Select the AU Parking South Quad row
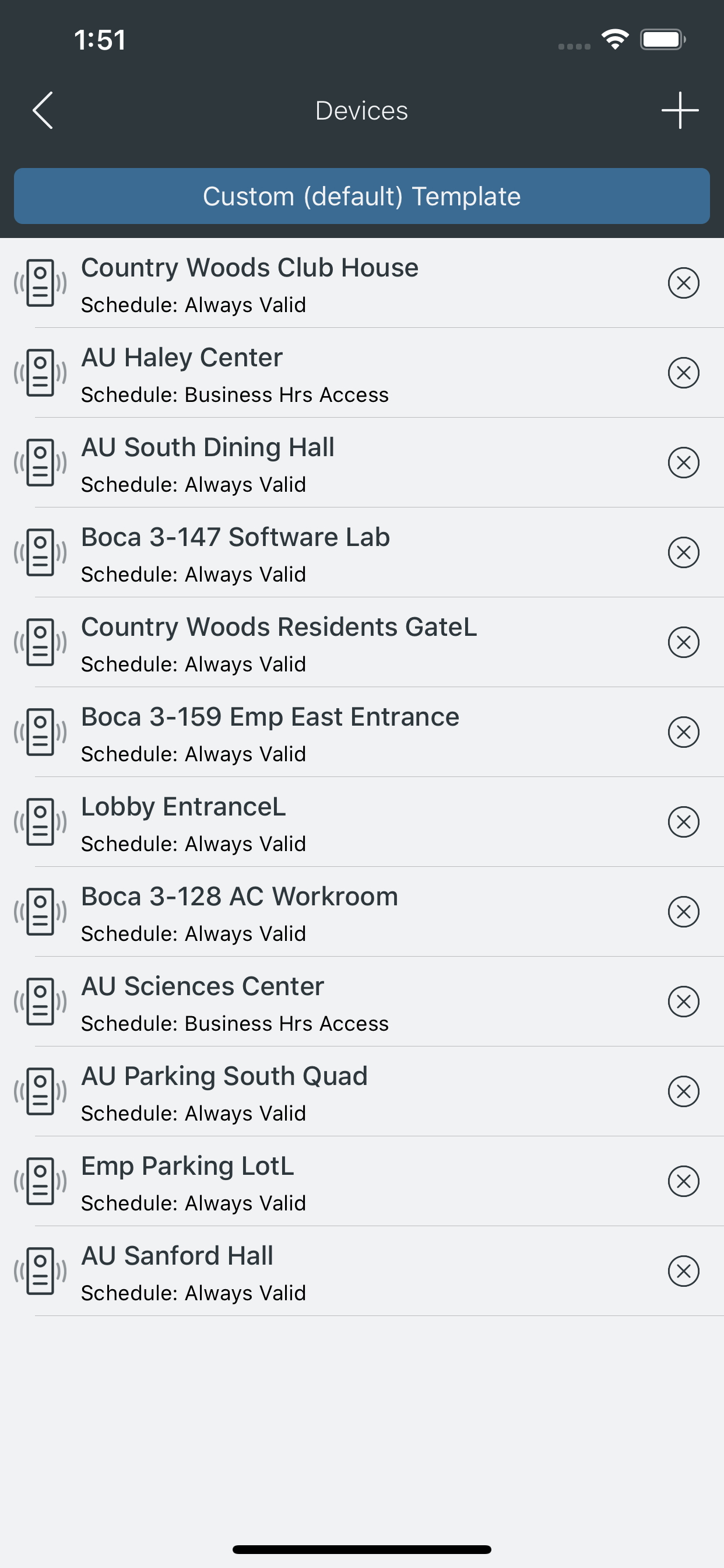 [362, 1091]
